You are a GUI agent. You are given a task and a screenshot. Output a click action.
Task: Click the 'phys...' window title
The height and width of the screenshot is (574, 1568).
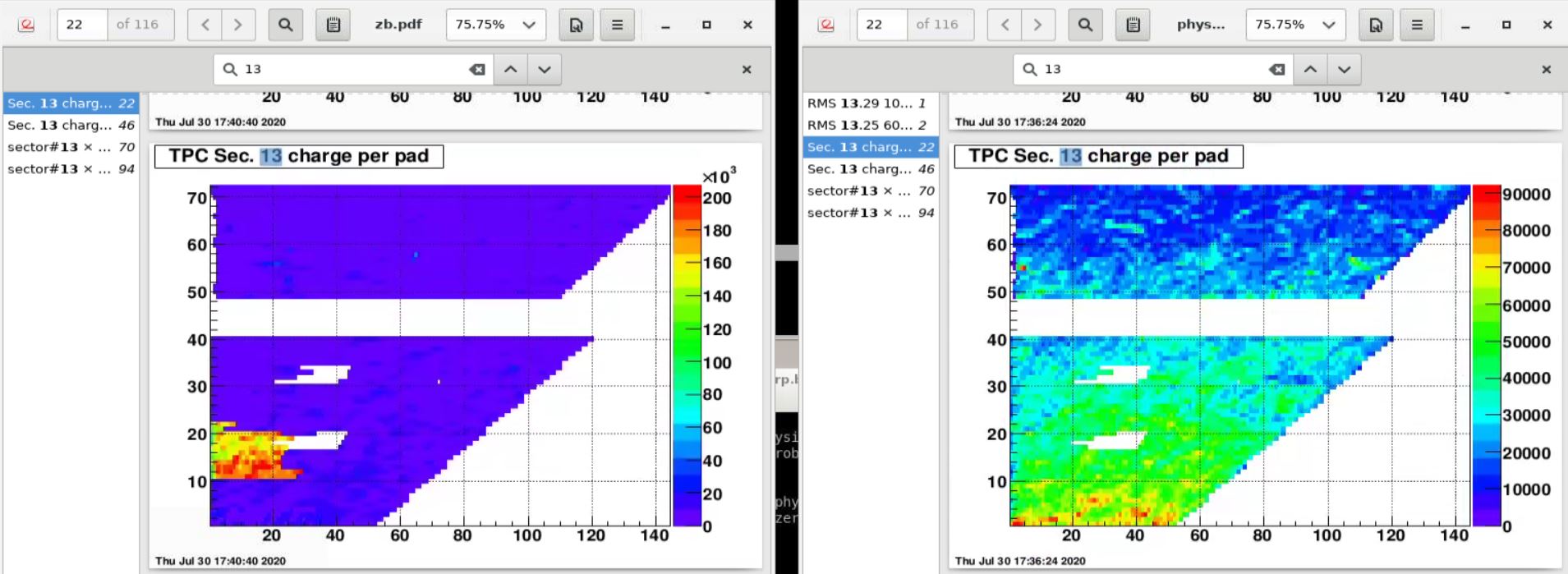tap(1201, 25)
